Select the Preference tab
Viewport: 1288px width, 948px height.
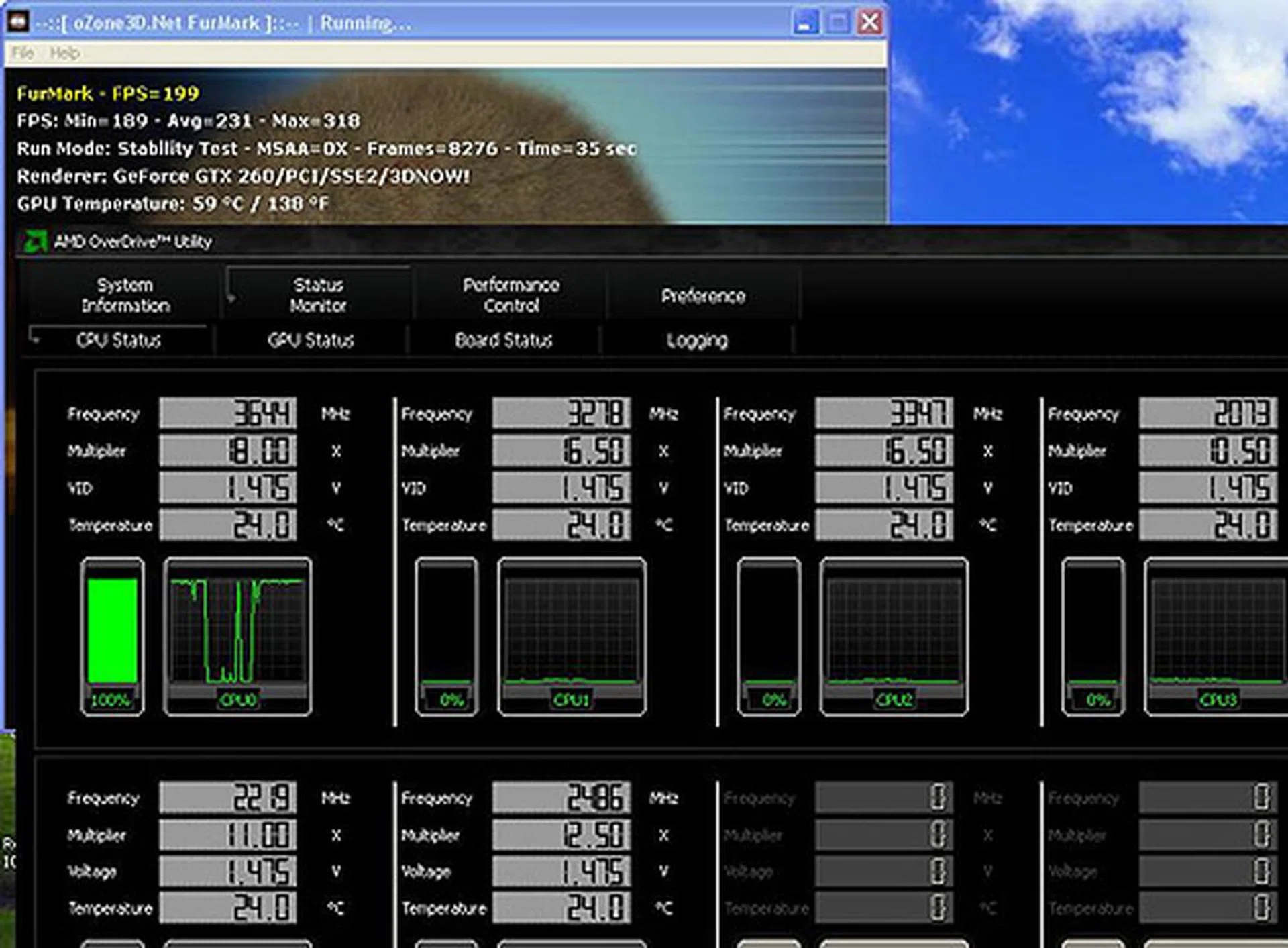point(703,296)
